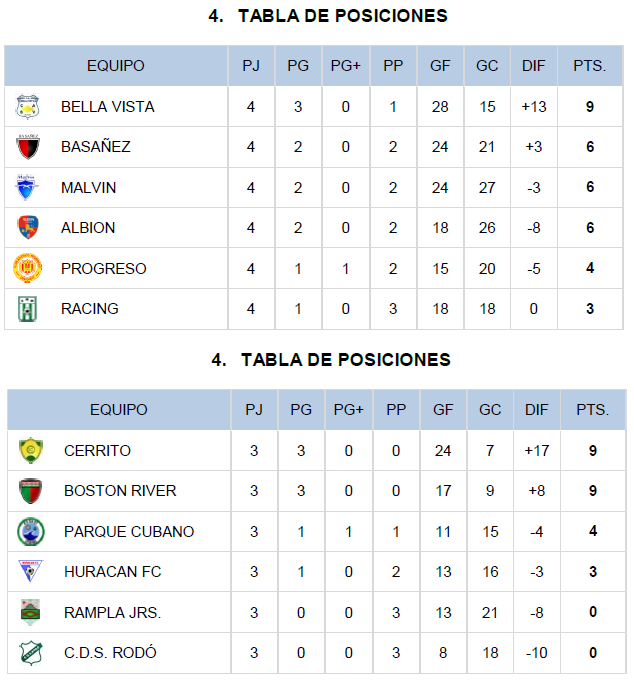Select the Huracan FC triangular badge
Viewport: 634px width, 688px height.
(x=30, y=571)
